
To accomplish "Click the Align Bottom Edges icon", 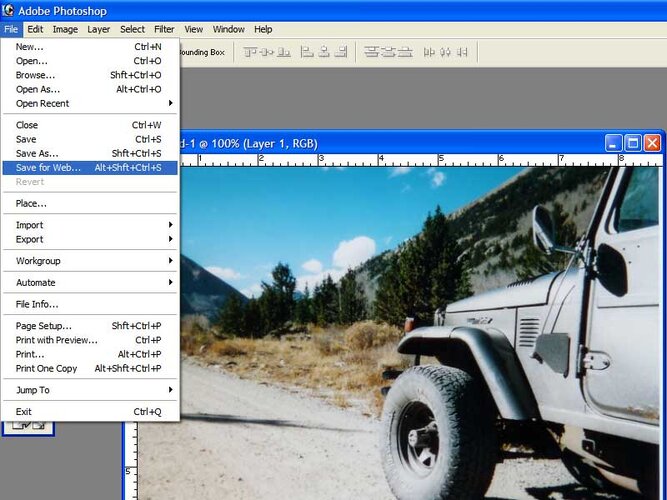I will point(284,52).
